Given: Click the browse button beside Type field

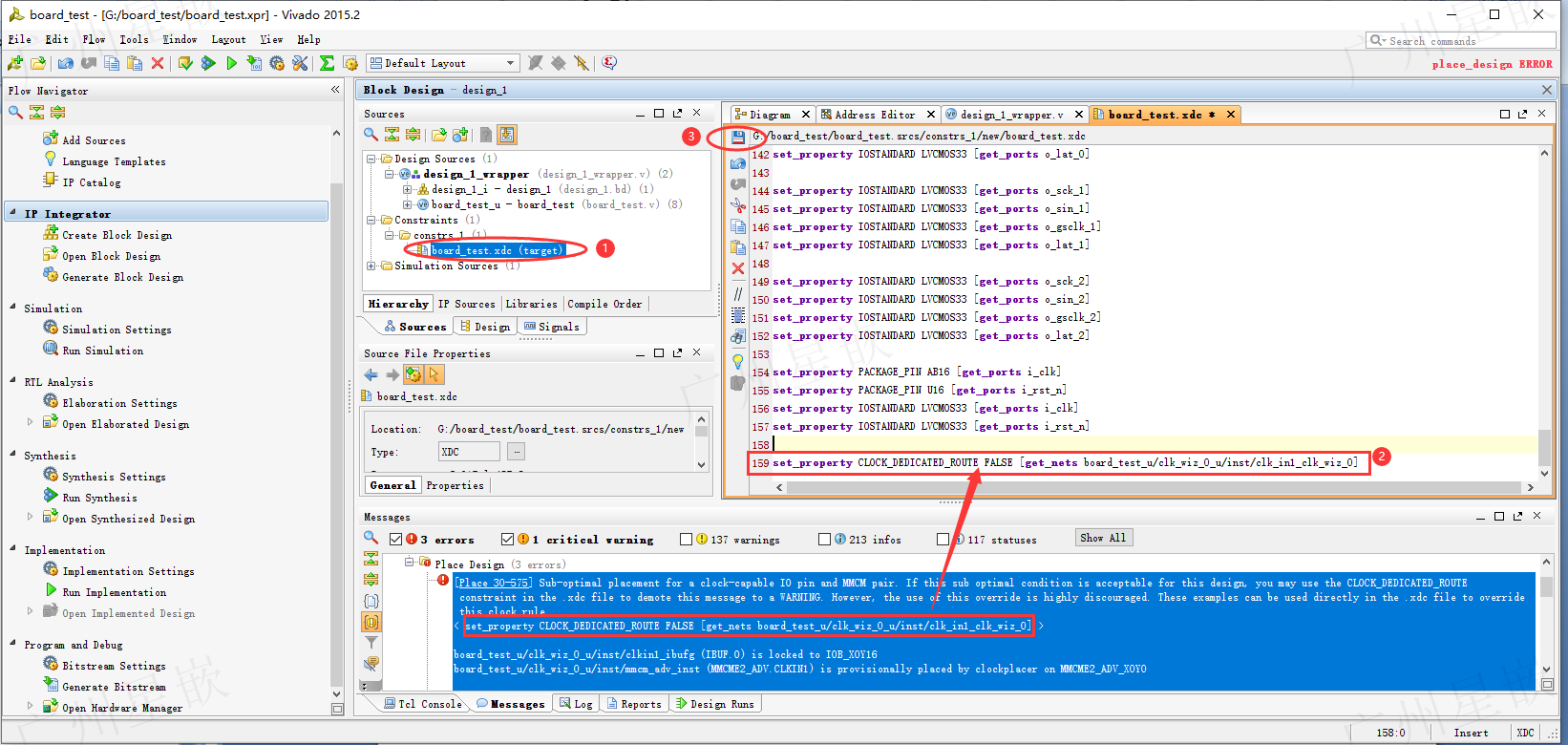Looking at the screenshot, I should click(517, 452).
